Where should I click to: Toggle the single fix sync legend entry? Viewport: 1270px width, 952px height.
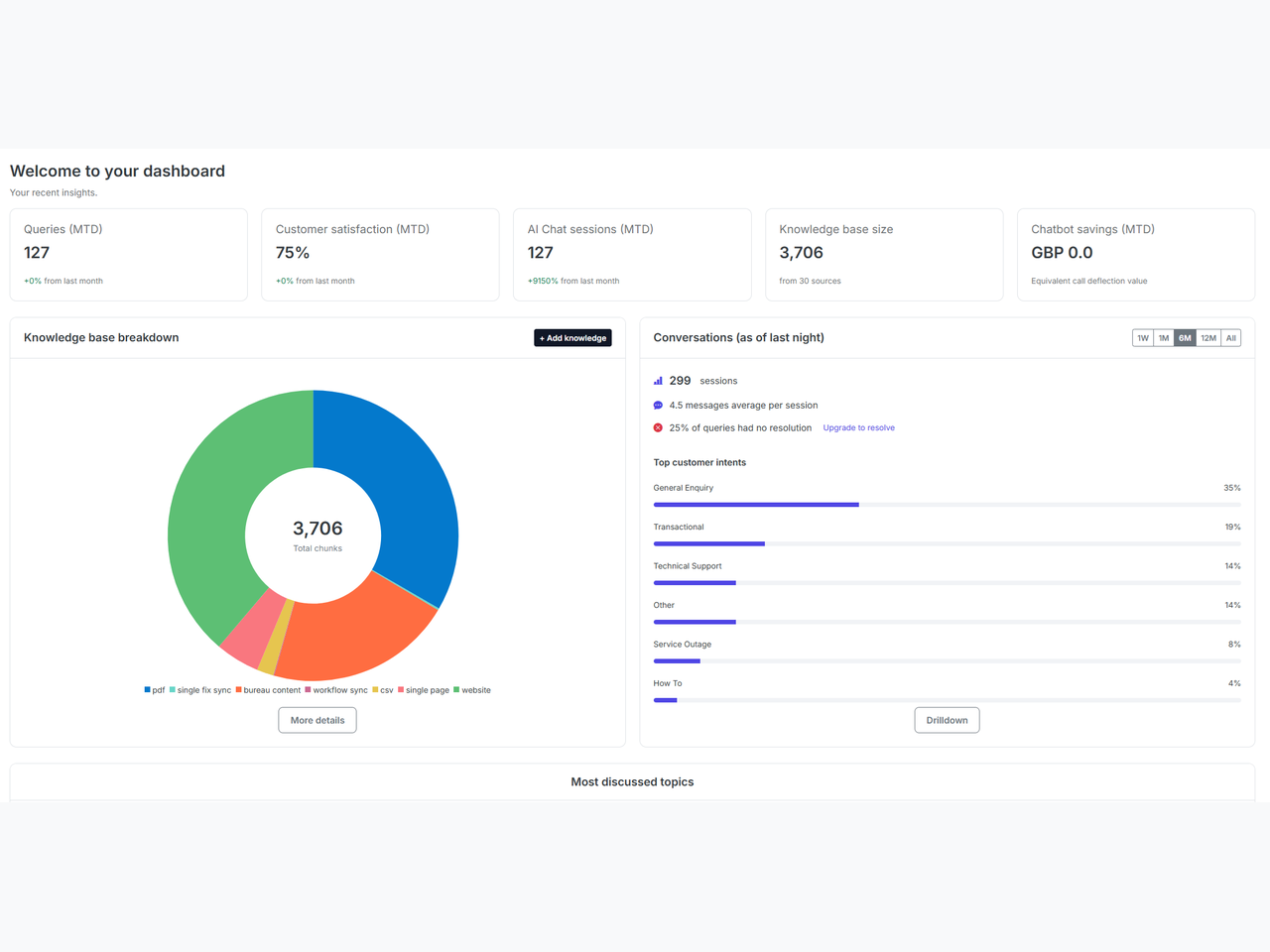200,690
